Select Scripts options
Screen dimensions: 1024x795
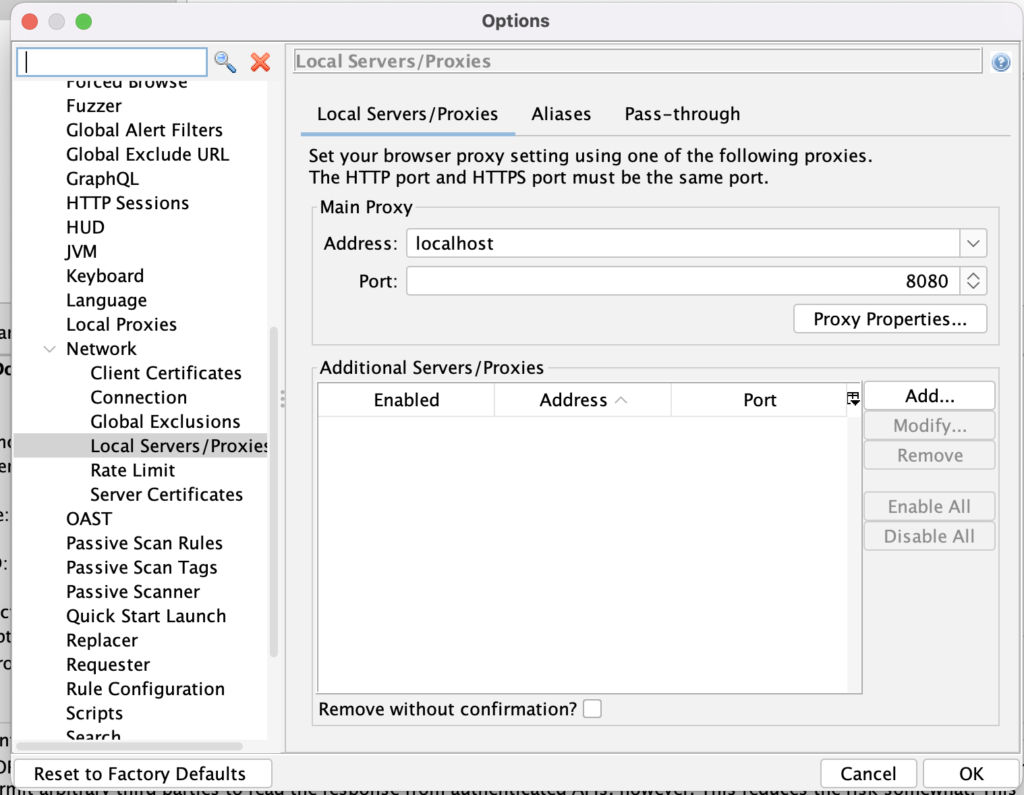pos(95,713)
